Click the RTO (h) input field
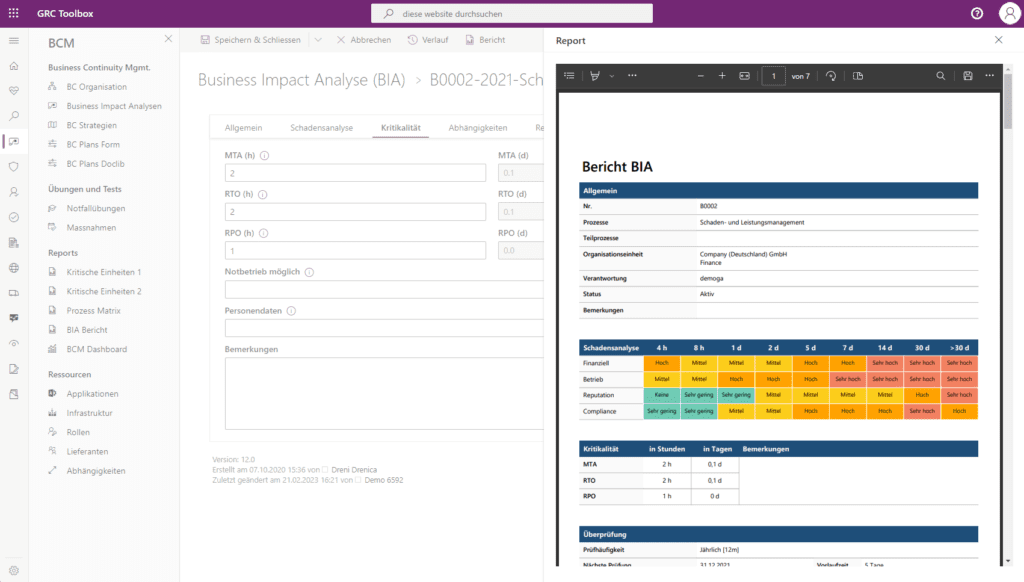This screenshot has width=1024, height=582. pyautogui.click(x=355, y=212)
